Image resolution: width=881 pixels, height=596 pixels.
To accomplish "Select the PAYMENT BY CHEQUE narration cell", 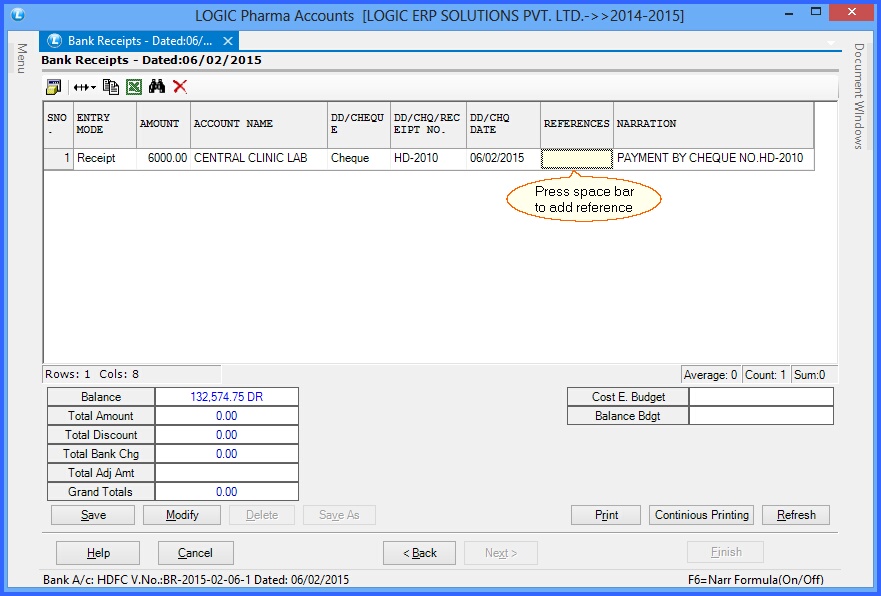I will pyautogui.click(x=714, y=158).
